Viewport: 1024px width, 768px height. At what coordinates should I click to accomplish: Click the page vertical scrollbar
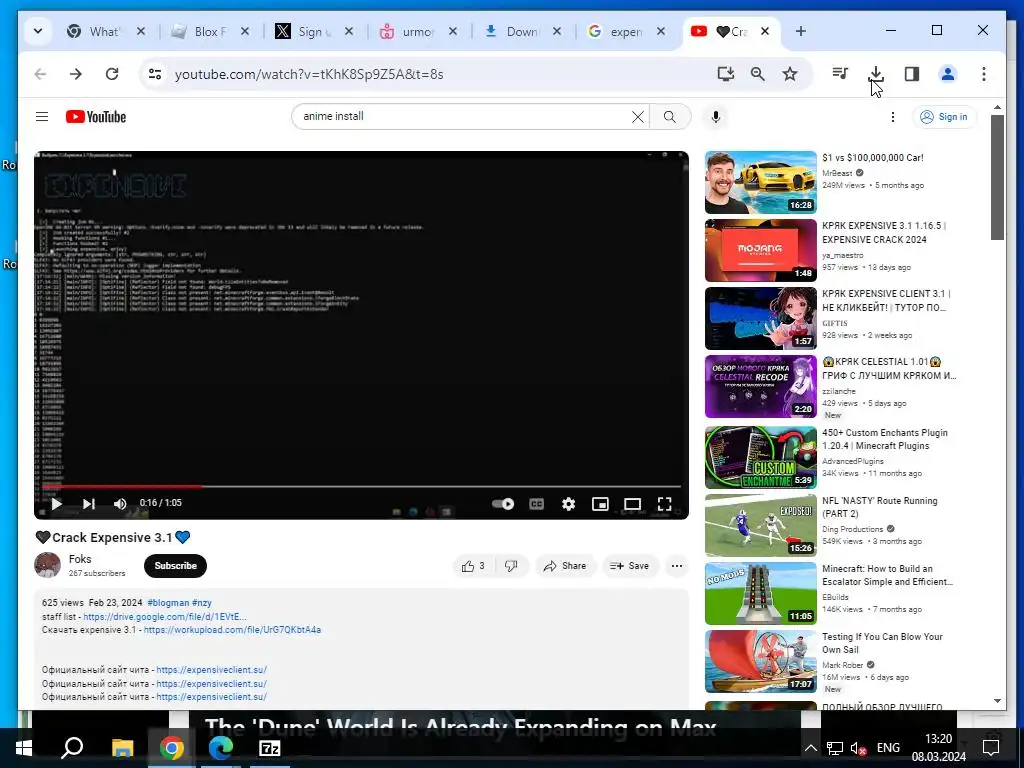tap(997, 177)
